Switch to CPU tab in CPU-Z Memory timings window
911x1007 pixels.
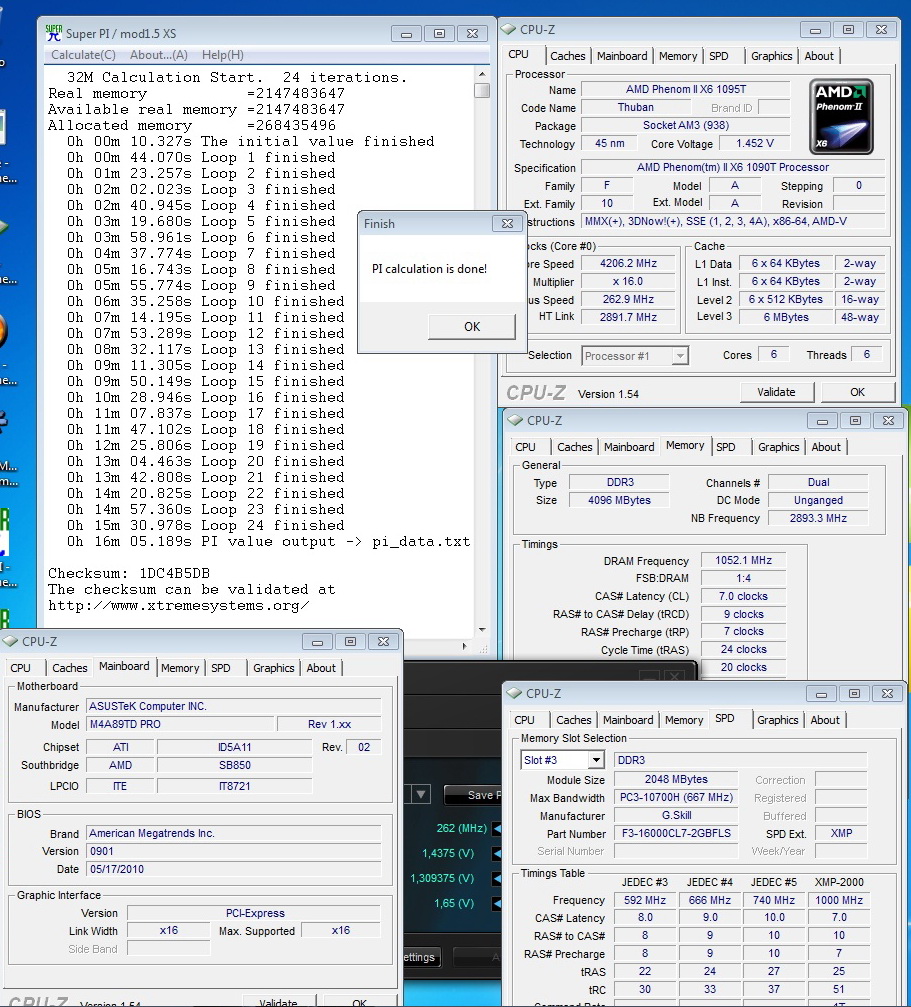(525, 447)
